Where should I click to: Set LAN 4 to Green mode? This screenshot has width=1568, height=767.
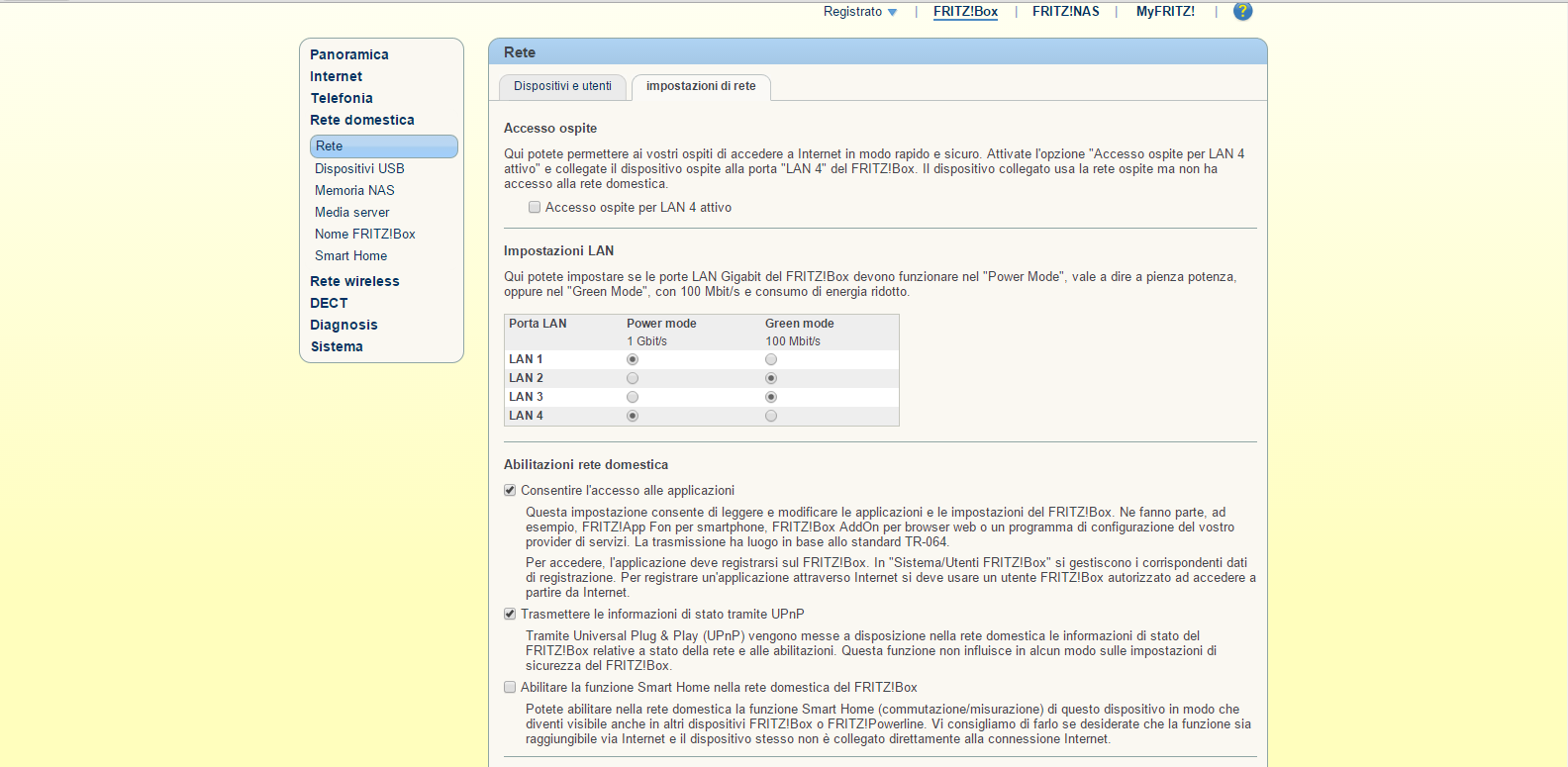pyautogui.click(x=771, y=416)
